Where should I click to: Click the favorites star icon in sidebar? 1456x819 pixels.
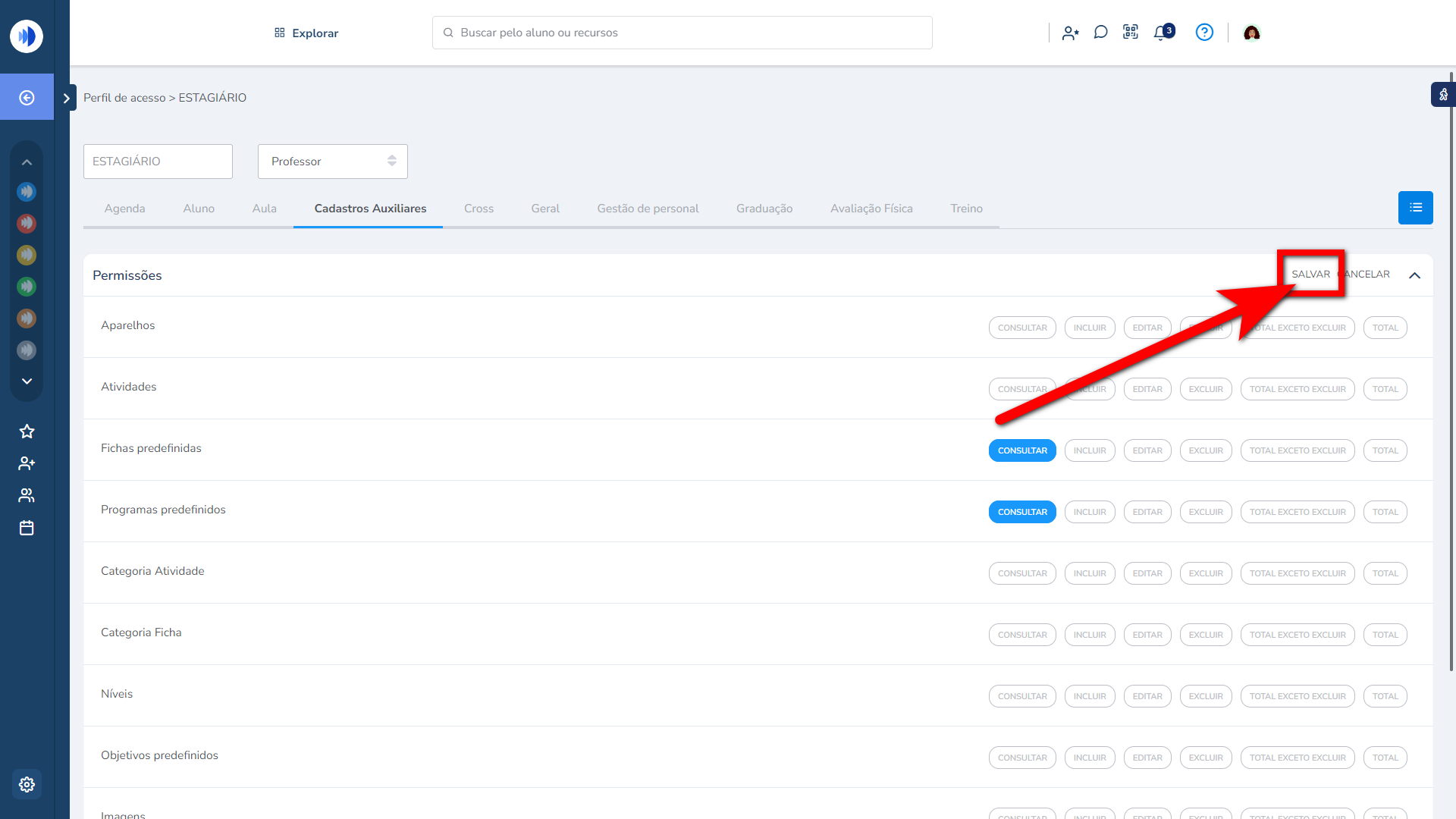[27, 431]
